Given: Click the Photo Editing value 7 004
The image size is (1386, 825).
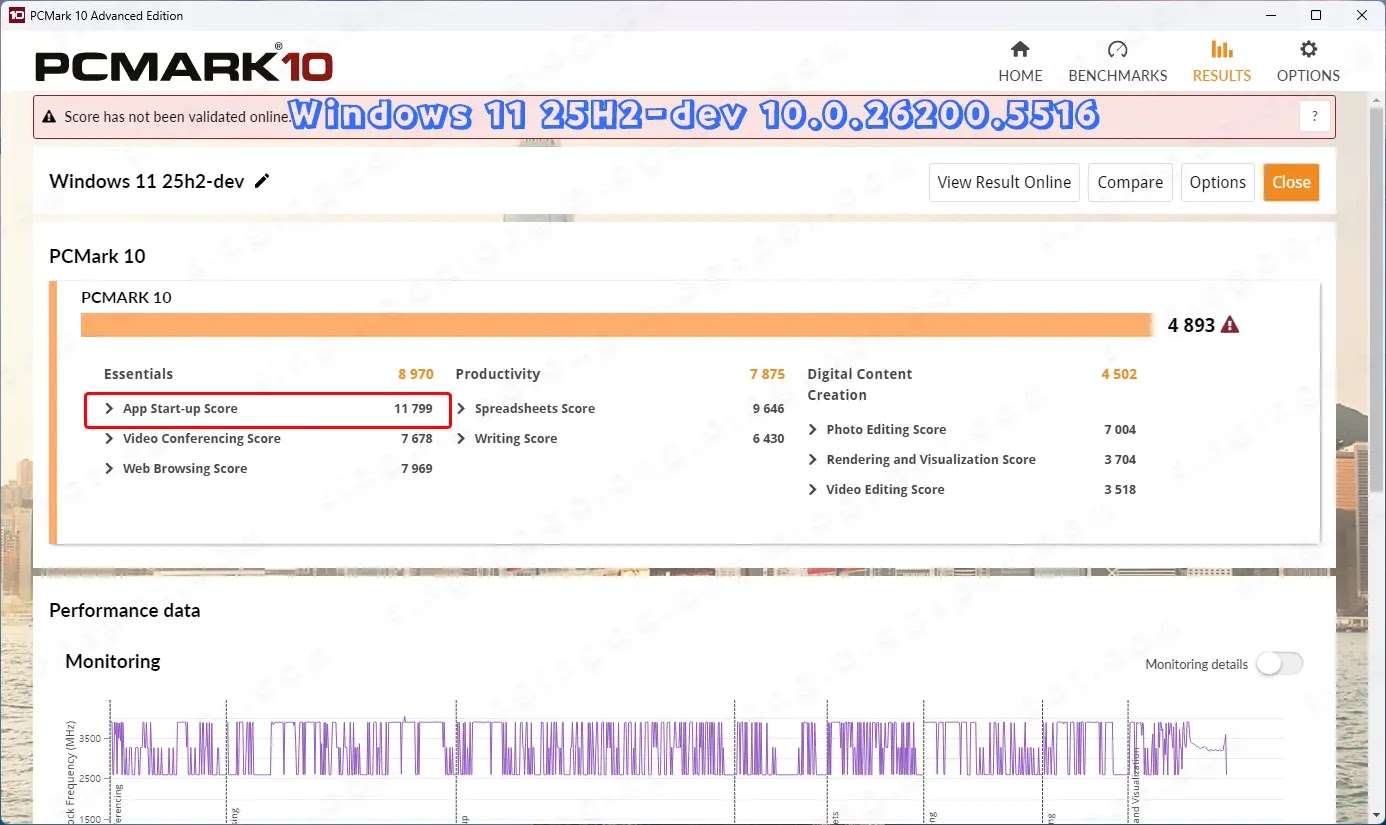Looking at the screenshot, I should (x=1120, y=429).
